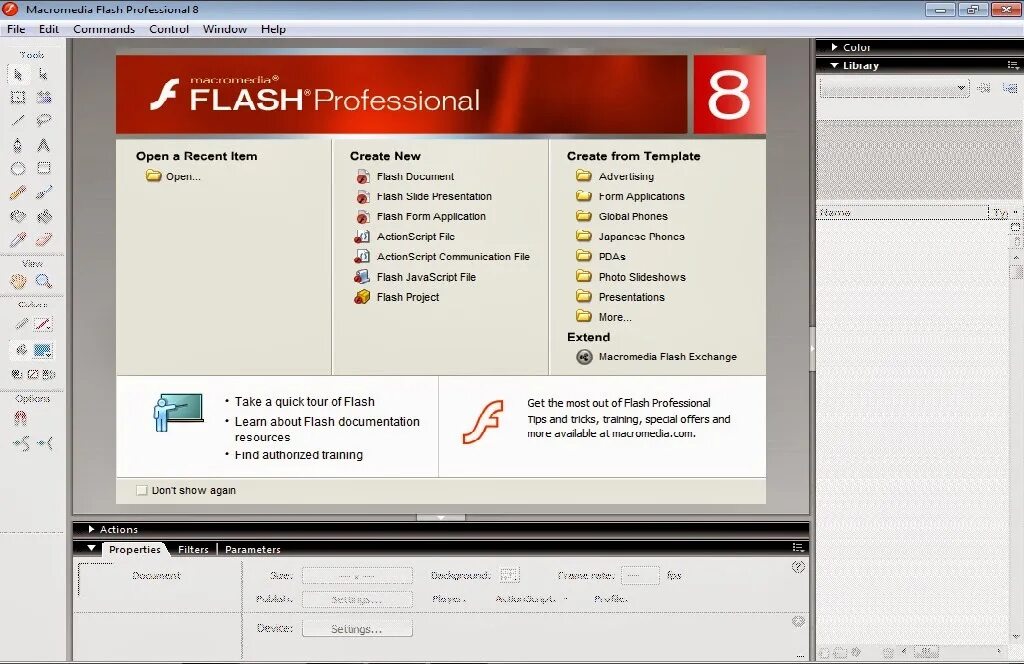
Task: Select the Hand tool
Action: pos(18,281)
